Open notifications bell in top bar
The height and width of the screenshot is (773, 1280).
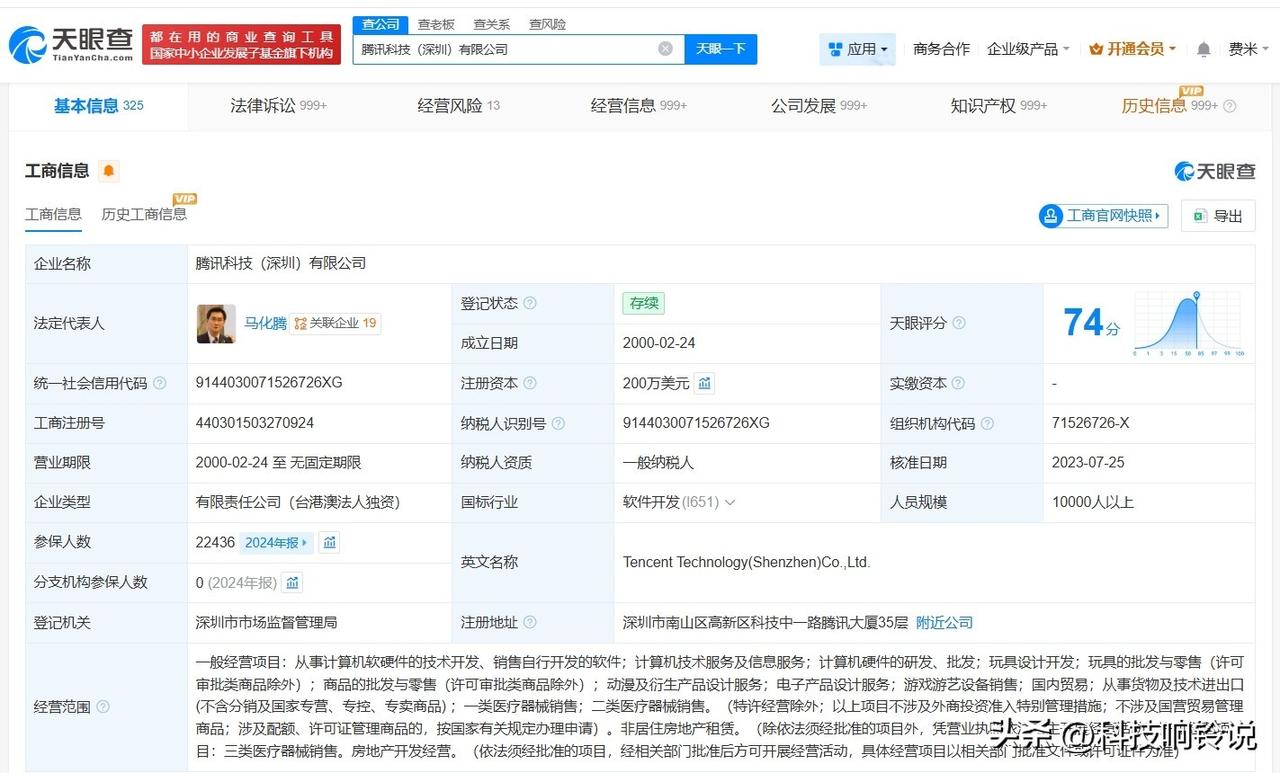(1204, 49)
